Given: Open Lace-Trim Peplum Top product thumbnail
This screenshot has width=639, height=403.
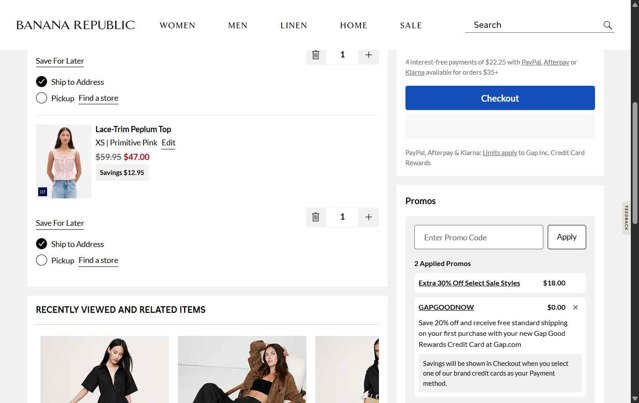Looking at the screenshot, I should coord(64,161).
